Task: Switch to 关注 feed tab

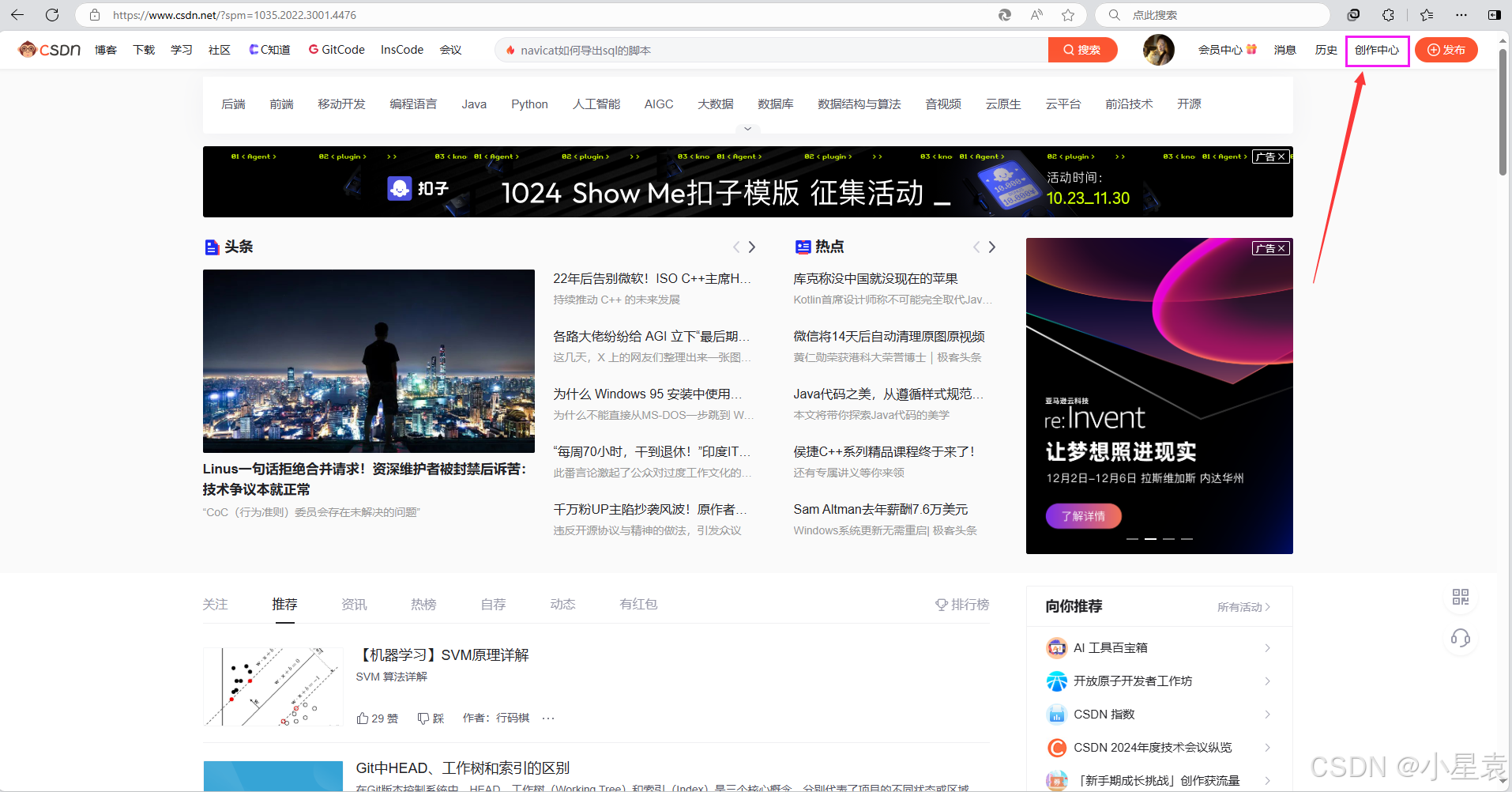Action: click(x=215, y=604)
